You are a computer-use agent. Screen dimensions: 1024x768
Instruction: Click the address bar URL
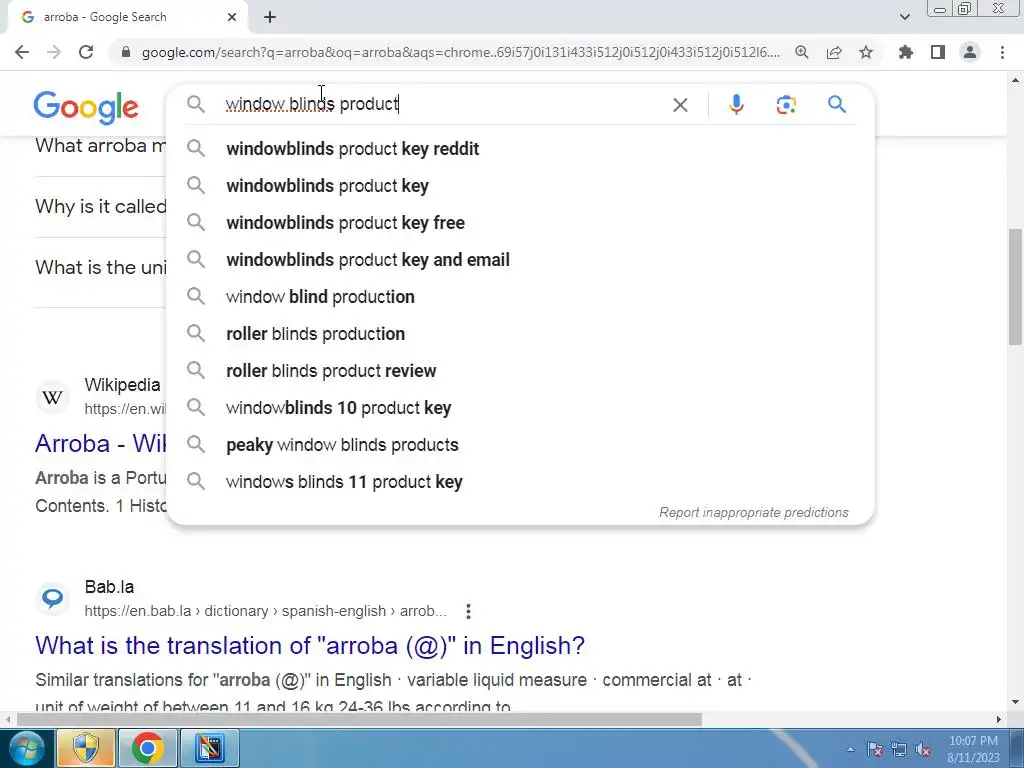tap(460, 52)
